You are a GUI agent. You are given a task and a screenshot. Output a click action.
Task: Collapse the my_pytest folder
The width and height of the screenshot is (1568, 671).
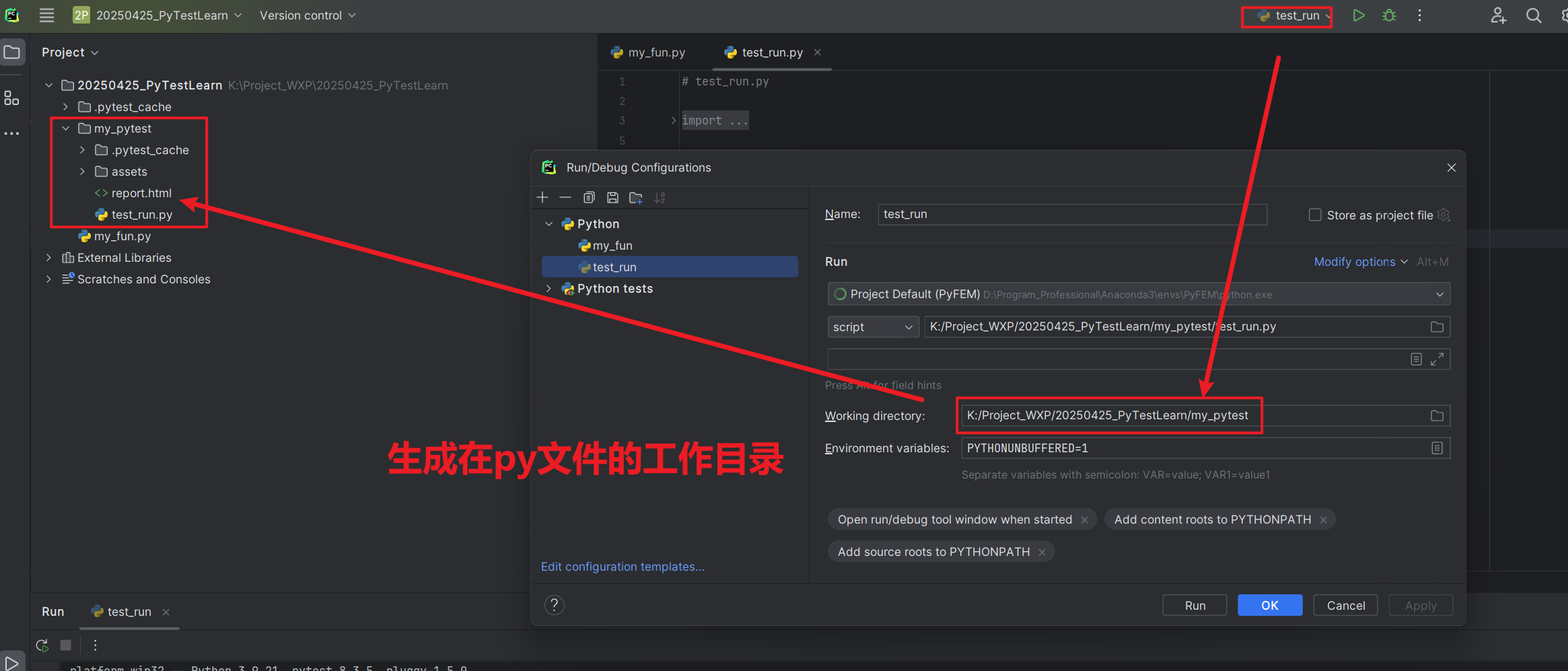click(66, 129)
